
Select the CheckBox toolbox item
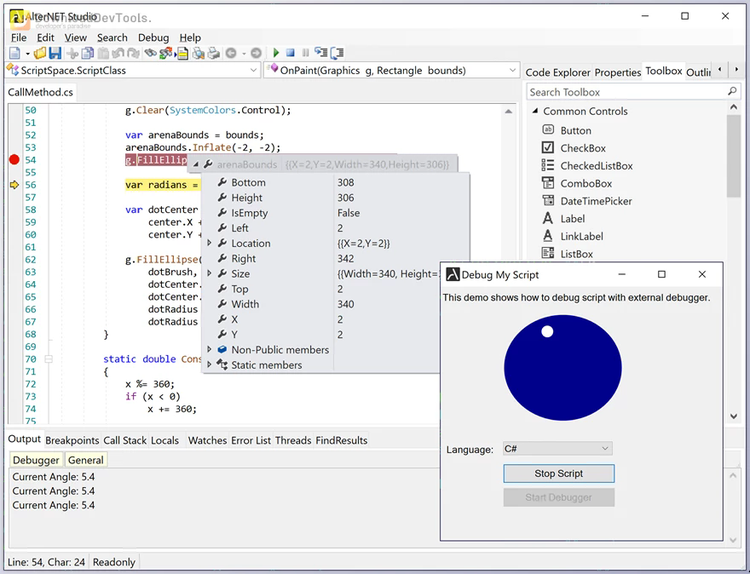(x=583, y=148)
